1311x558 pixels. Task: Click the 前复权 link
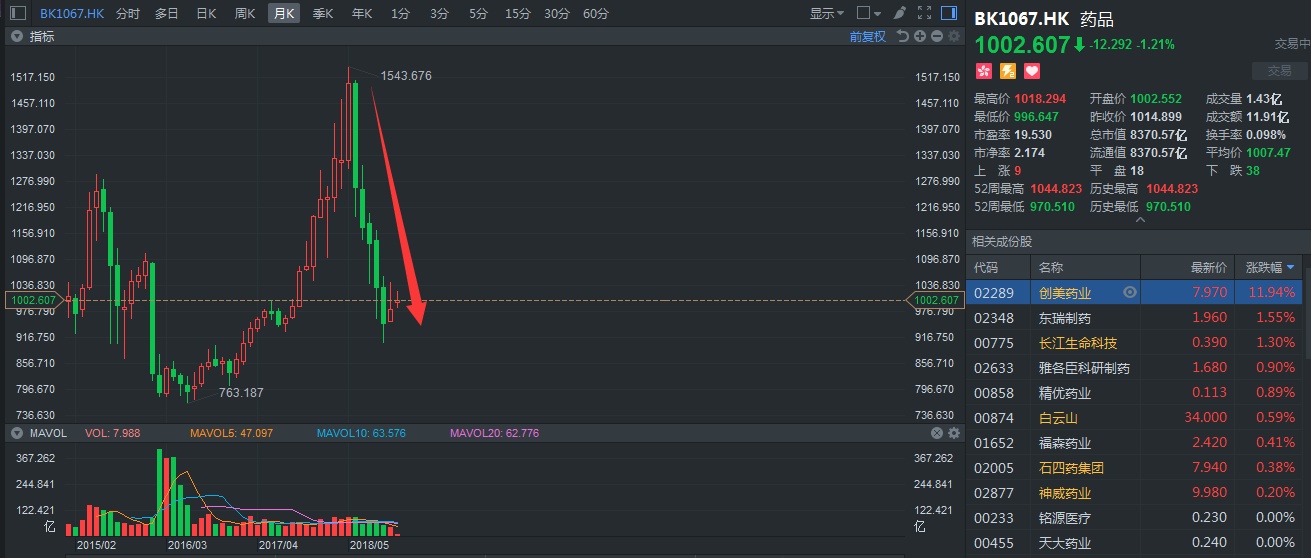pyautogui.click(x=867, y=36)
